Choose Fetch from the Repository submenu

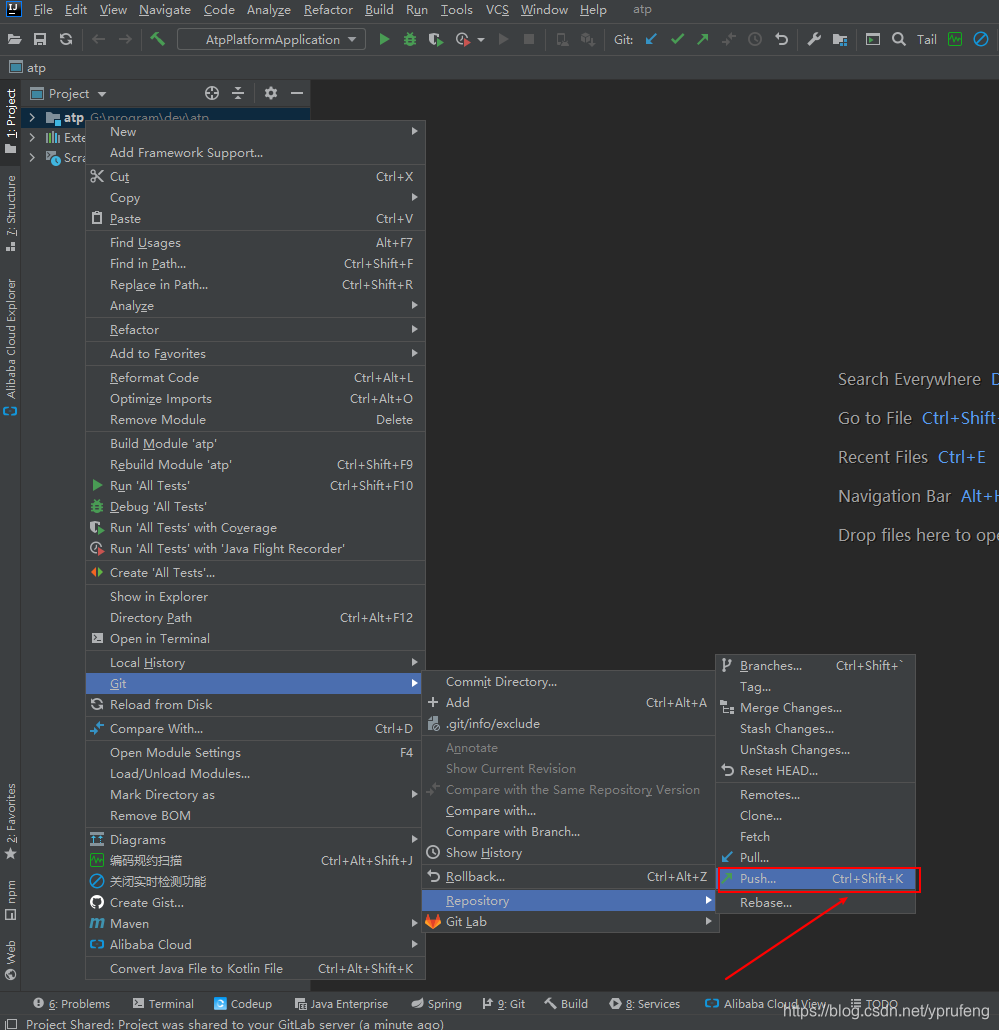pos(815,837)
